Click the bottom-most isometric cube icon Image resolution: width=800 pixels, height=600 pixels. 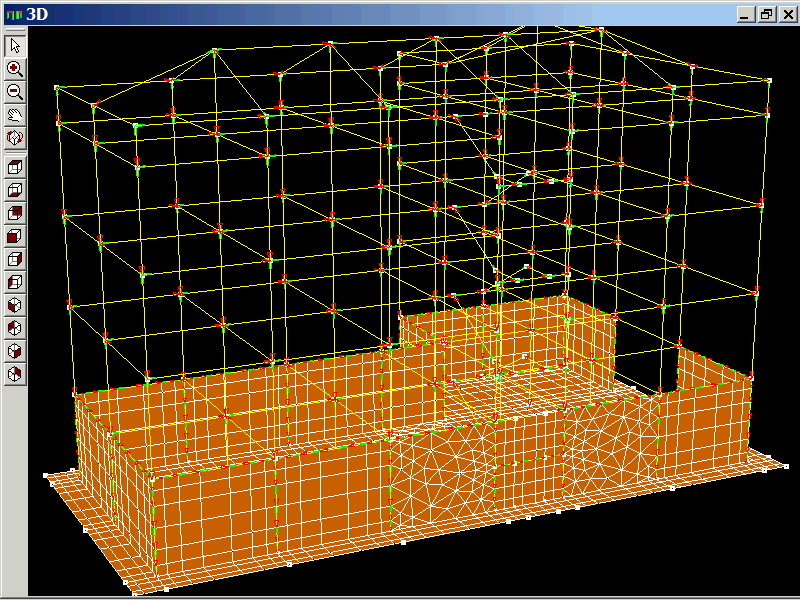point(15,374)
